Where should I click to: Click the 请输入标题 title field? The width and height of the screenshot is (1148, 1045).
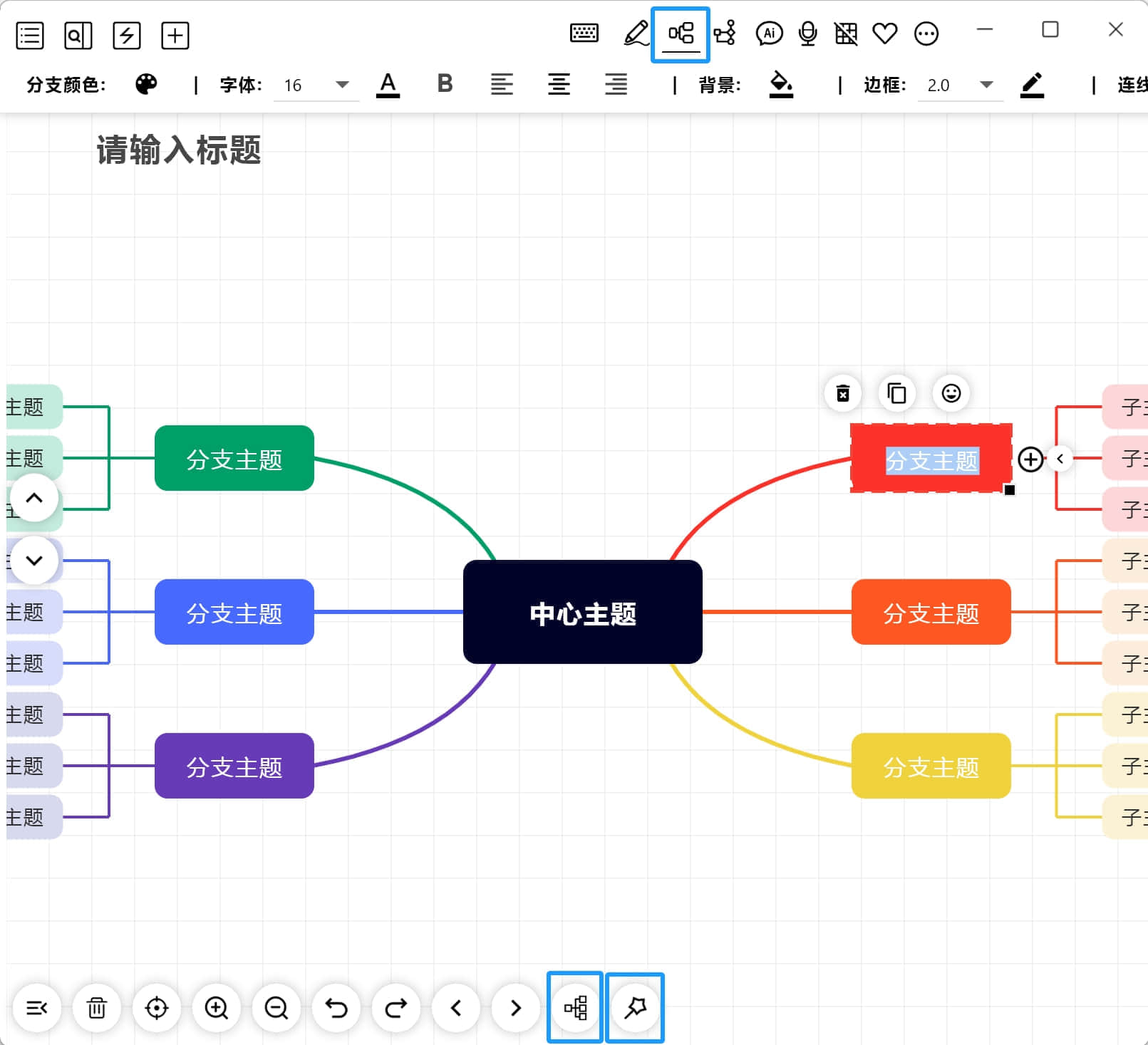click(x=179, y=150)
